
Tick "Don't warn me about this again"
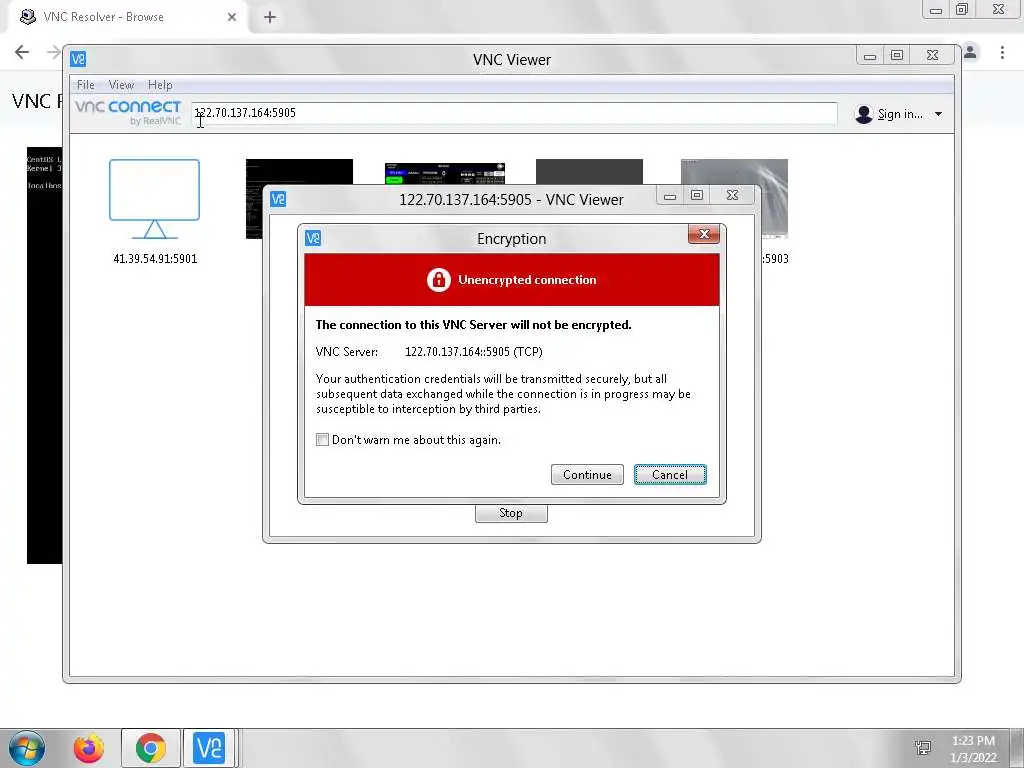[322, 440]
